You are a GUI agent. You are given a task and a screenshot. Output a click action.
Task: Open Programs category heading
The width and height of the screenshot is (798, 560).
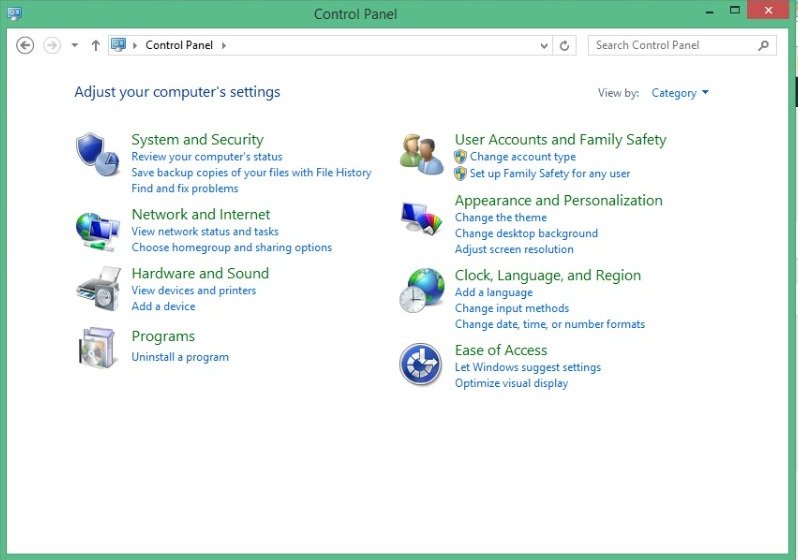click(x=163, y=337)
